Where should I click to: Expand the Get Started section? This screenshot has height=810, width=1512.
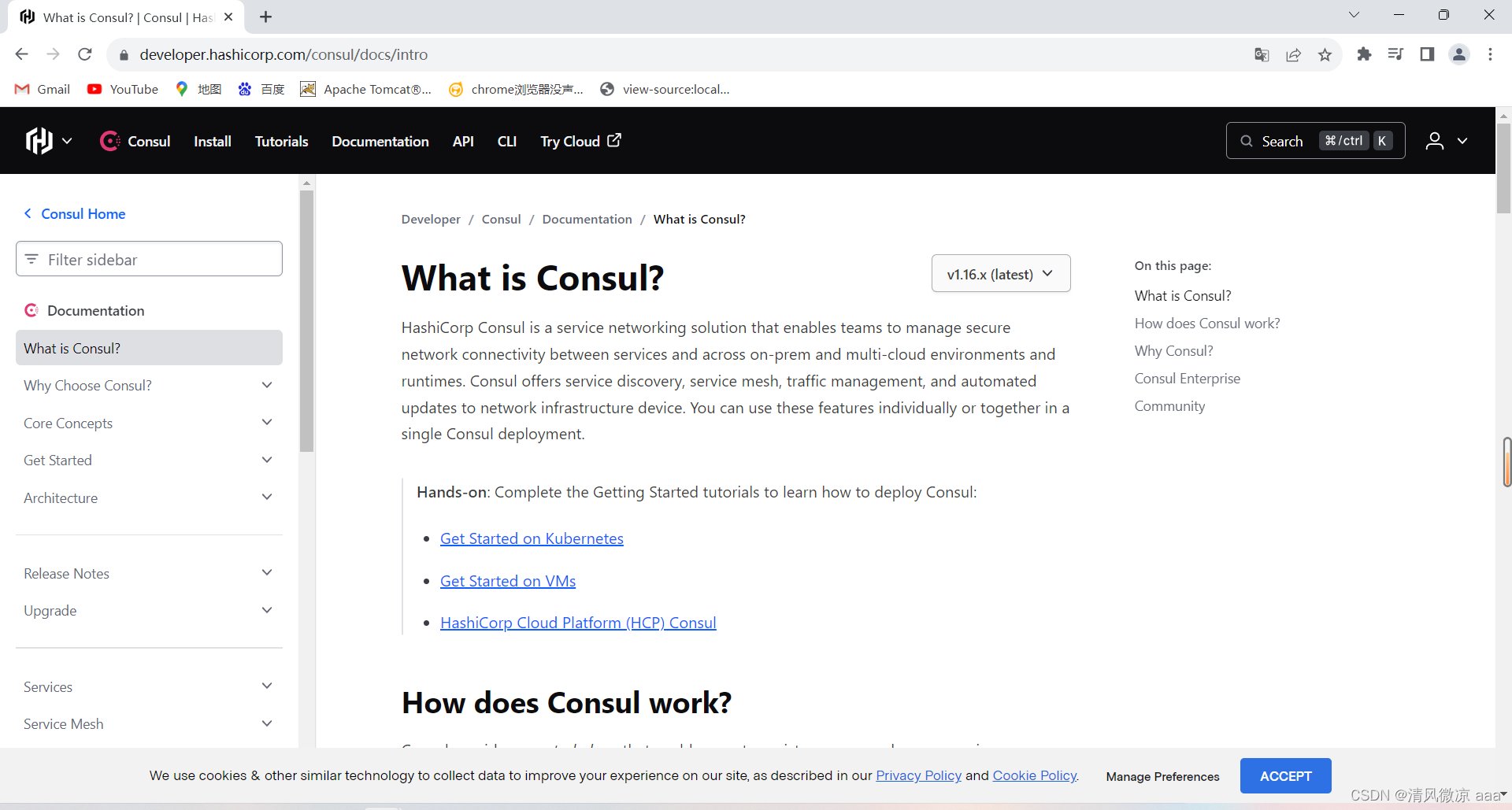coord(149,460)
